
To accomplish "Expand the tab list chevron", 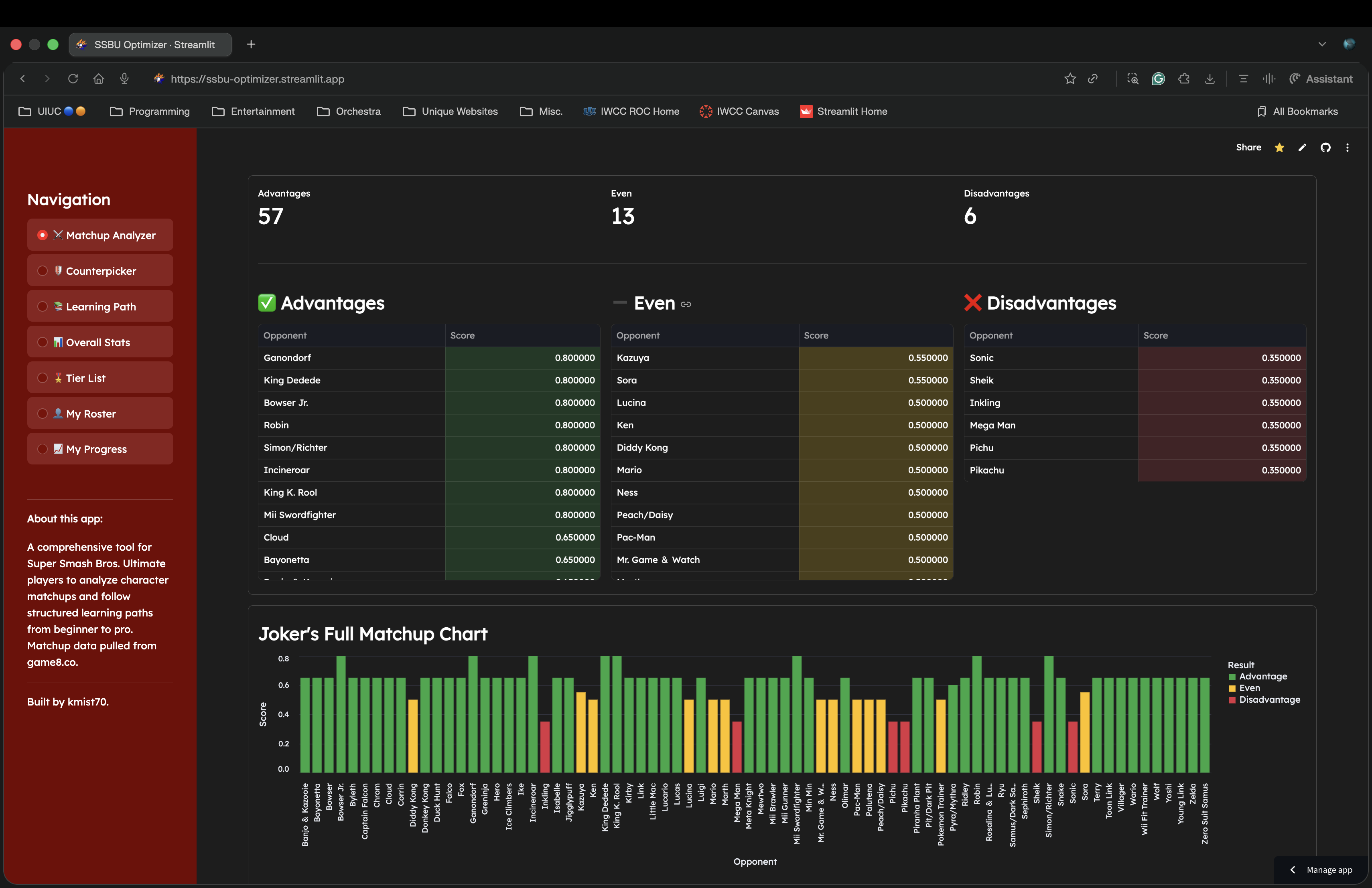I will click(x=1322, y=45).
